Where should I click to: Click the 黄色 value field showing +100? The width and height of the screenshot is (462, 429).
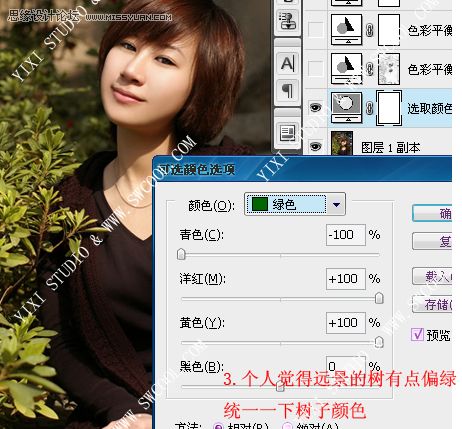point(346,323)
